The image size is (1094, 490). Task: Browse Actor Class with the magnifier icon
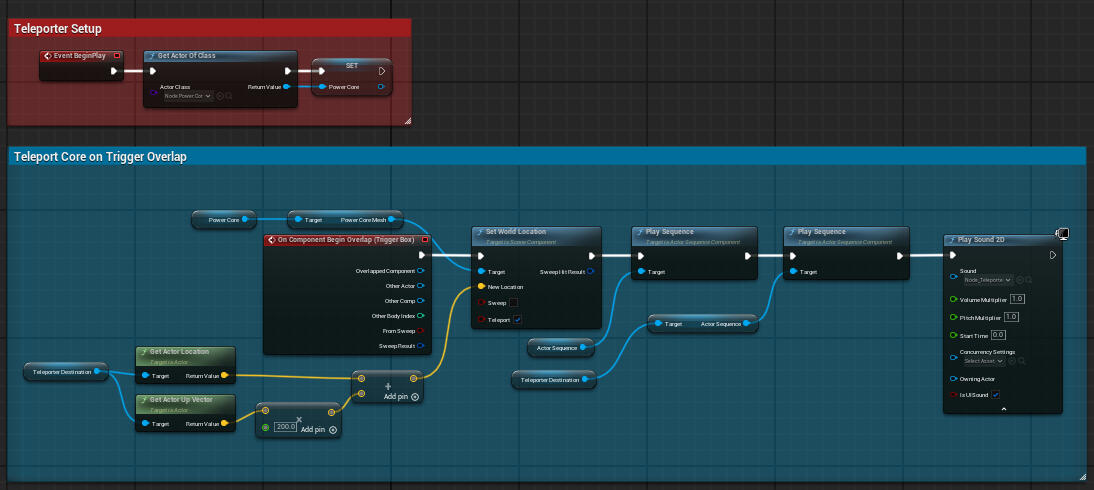tap(229, 96)
